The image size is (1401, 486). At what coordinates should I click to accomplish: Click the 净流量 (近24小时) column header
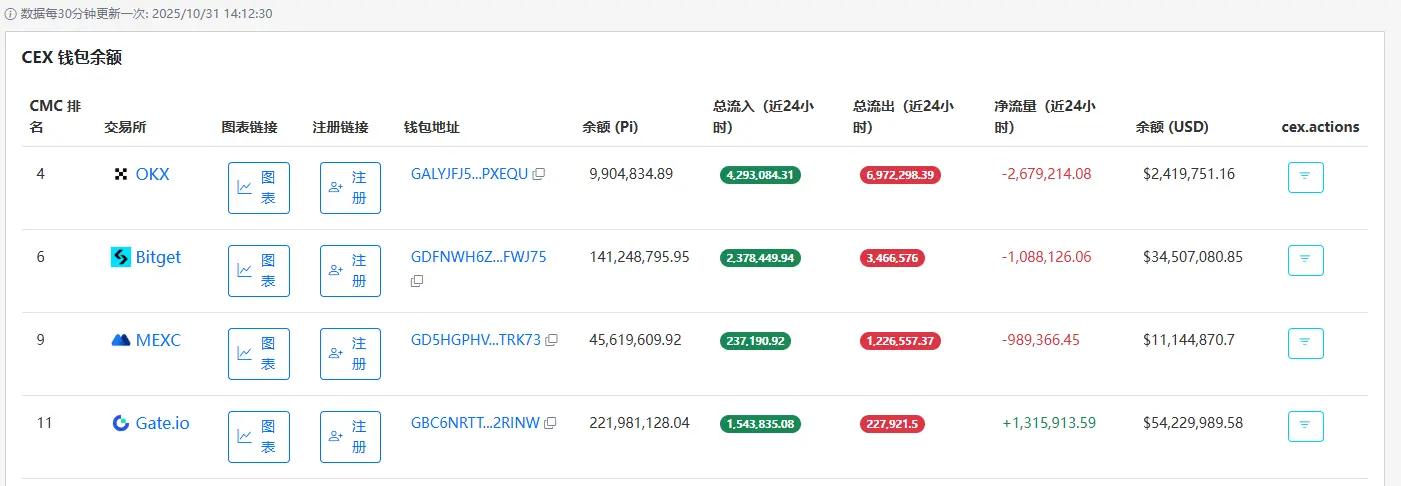click(x=1044, y=116)
